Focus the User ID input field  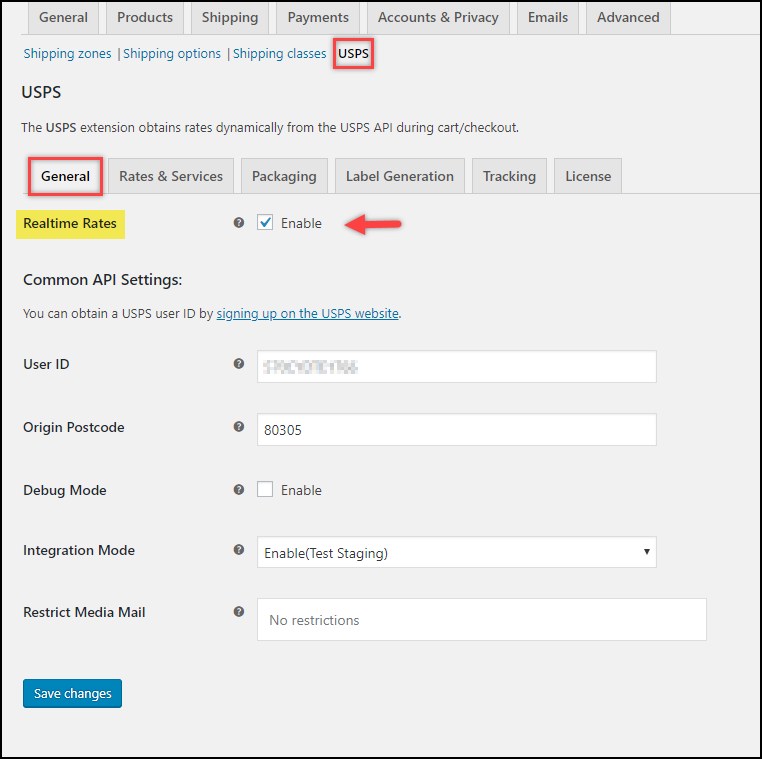tap(457, 366)
